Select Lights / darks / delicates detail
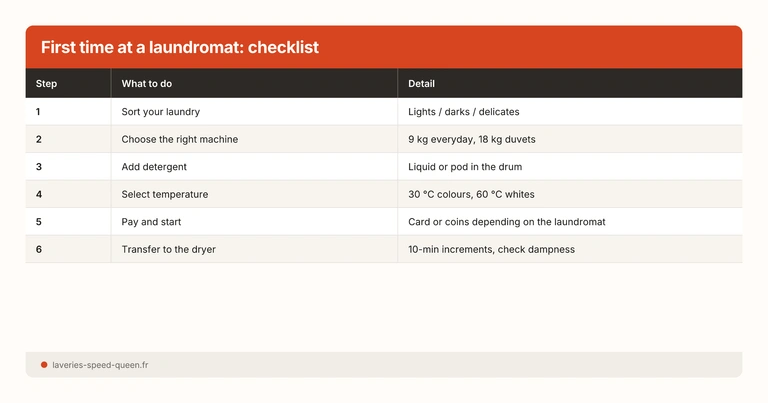This screenshot has width=768, height=403. tap(464, 111)
